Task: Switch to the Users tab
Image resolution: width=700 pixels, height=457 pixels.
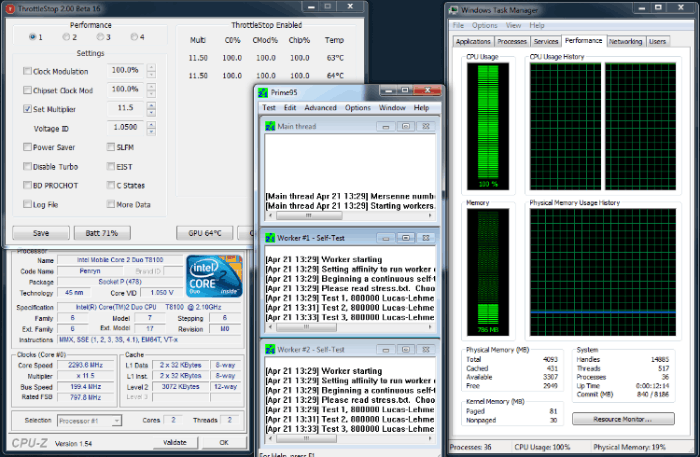Action: [657, 41]
